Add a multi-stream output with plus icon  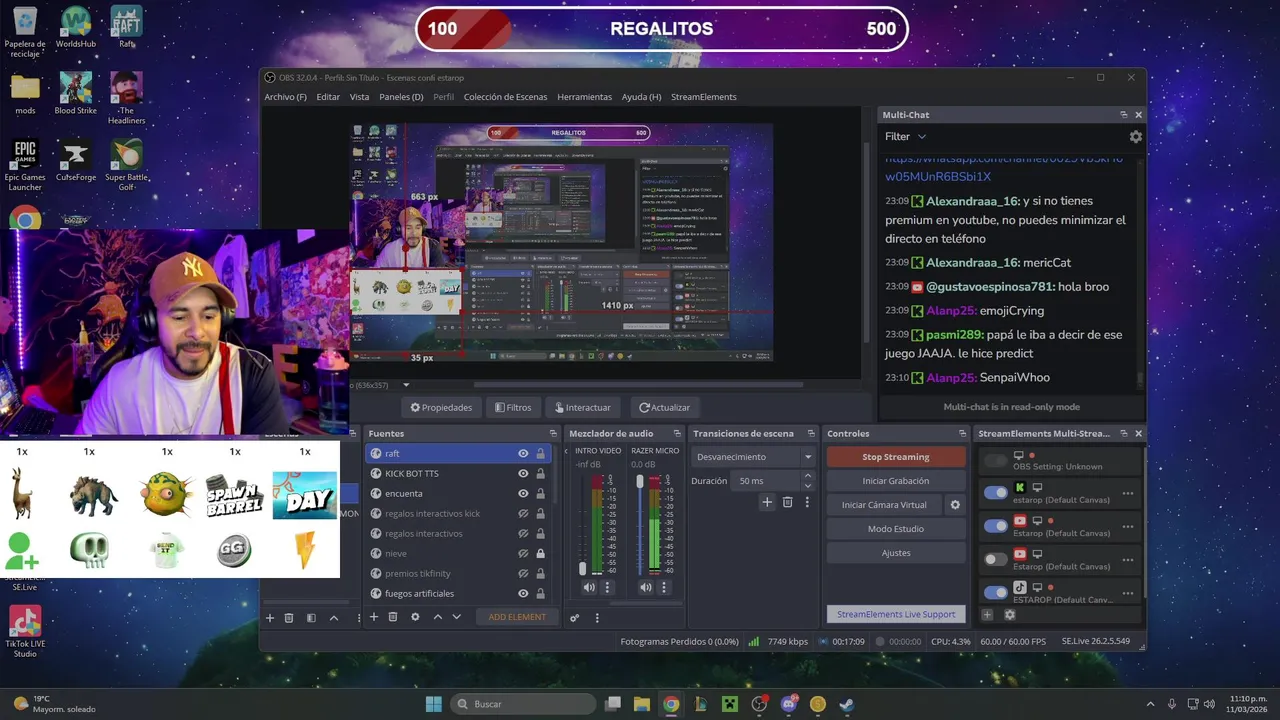tap(987, 615)
